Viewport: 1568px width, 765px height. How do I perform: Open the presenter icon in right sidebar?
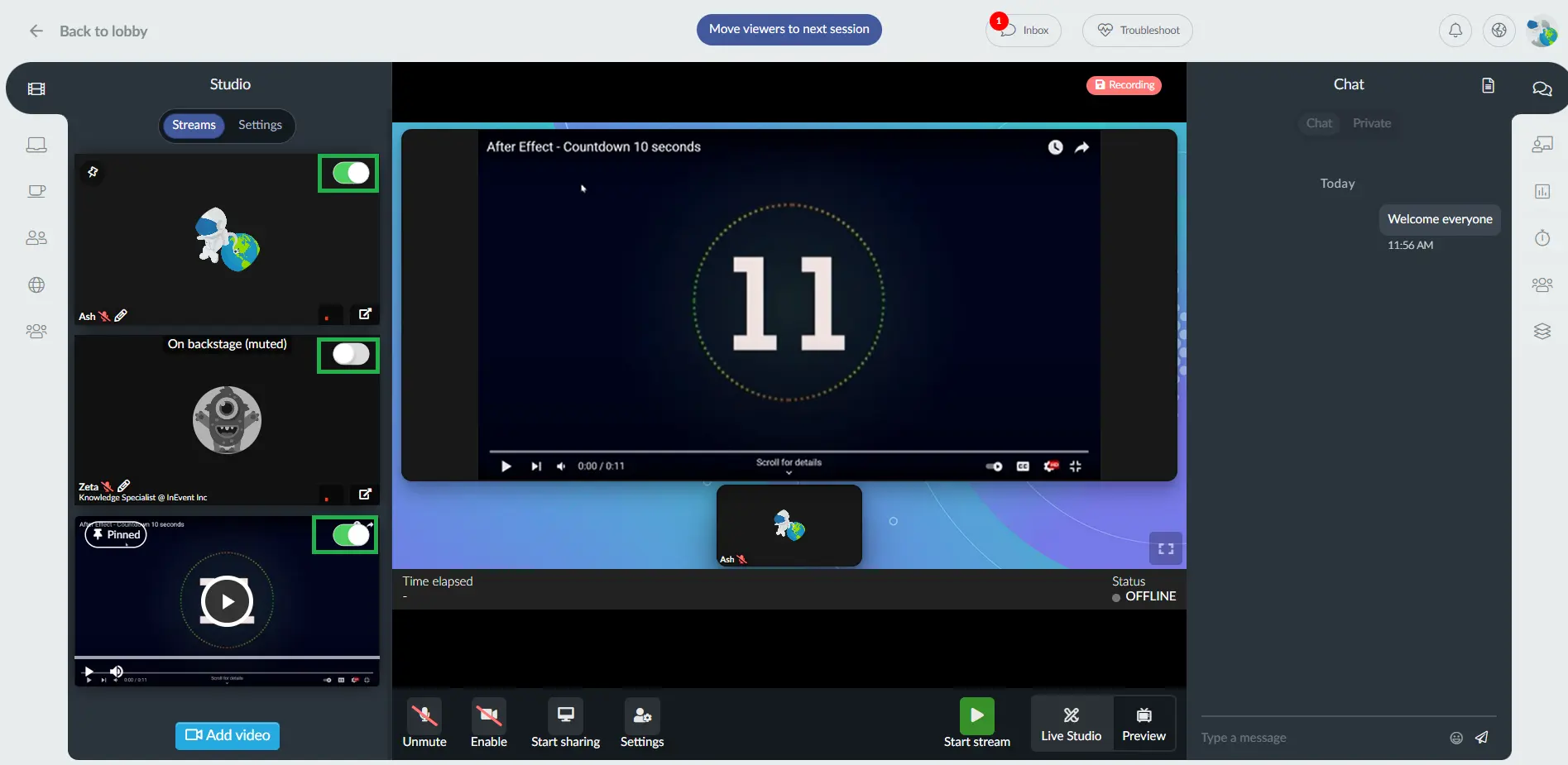click(x=1542, y=145)
